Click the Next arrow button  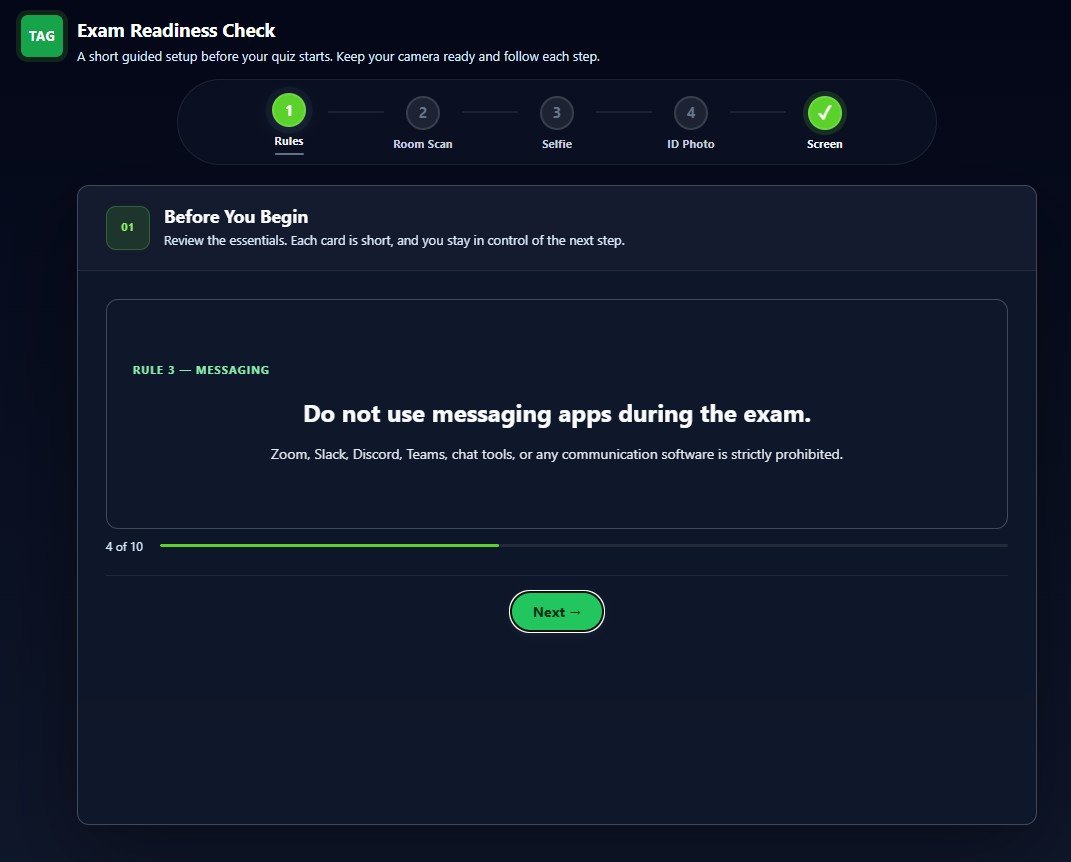point(557,611)
